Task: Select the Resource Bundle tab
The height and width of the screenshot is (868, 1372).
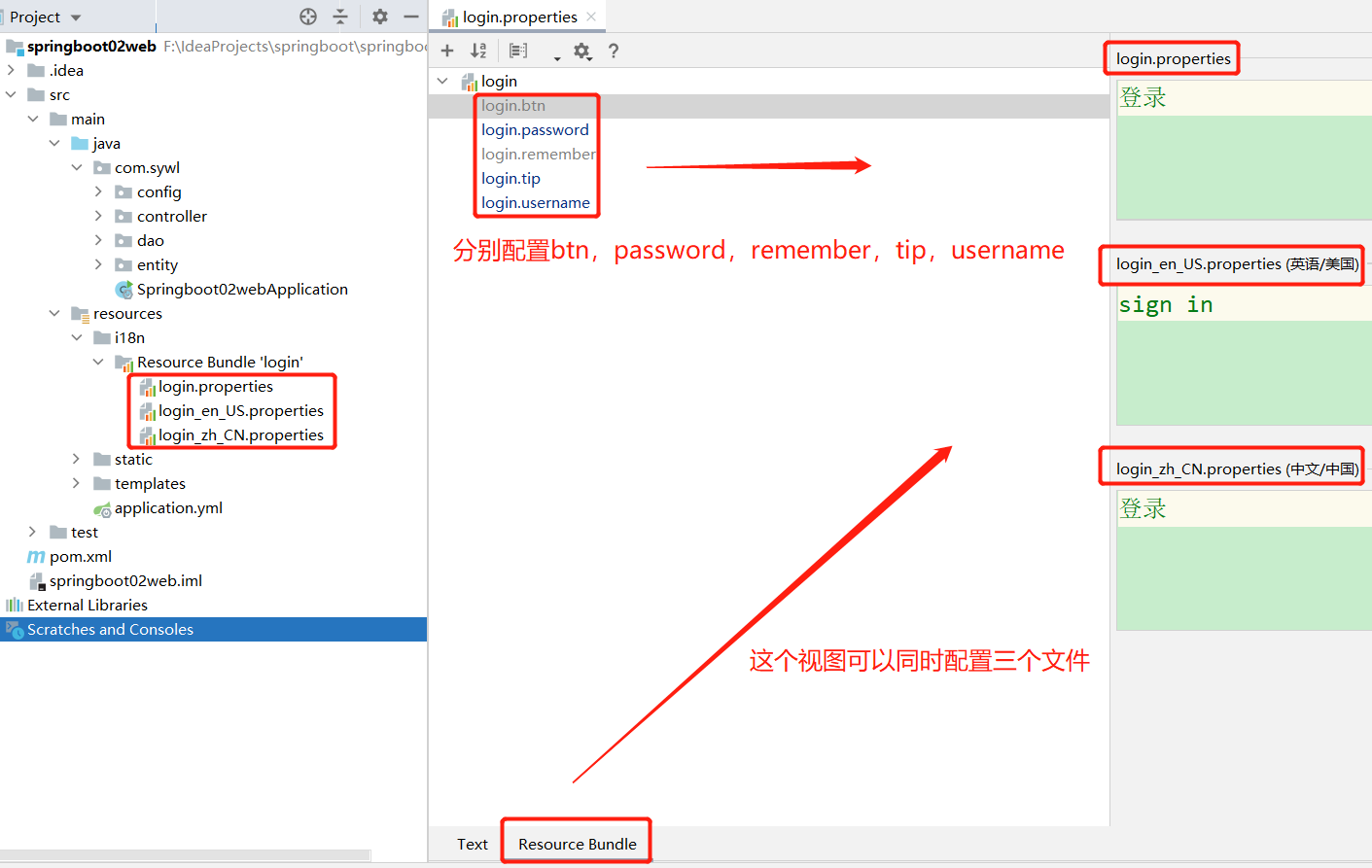Action: tap(577, 844)
